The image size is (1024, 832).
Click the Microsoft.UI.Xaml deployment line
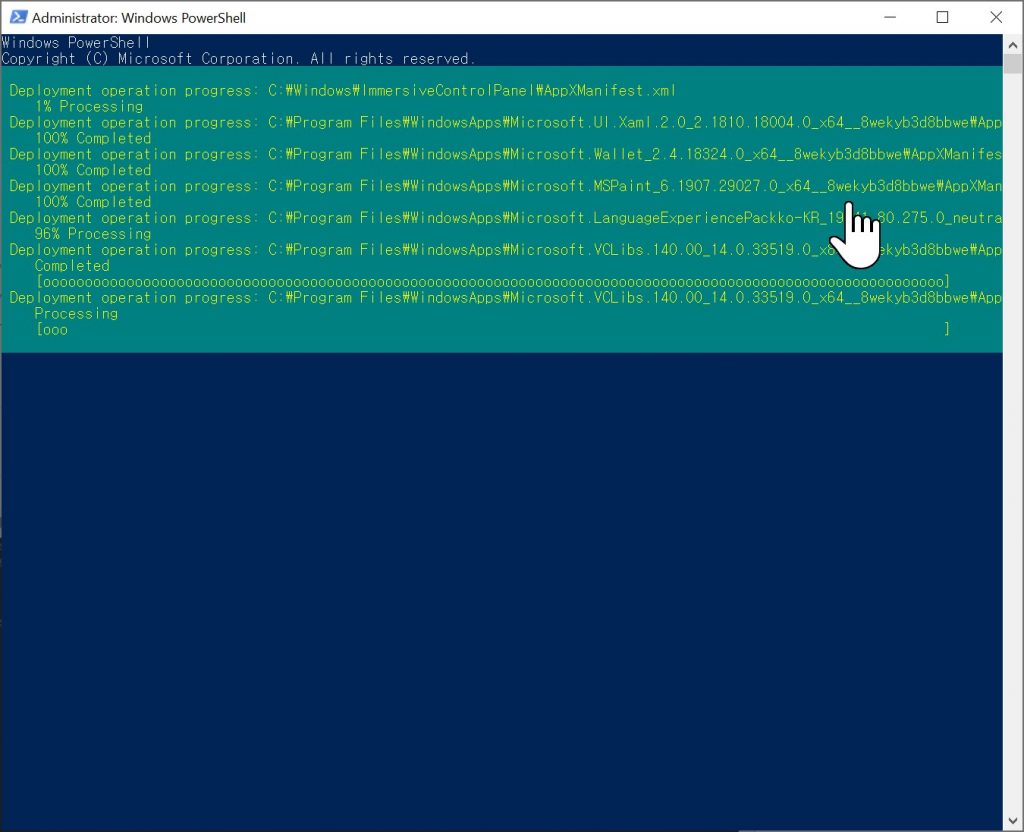pyautogui.click(x=500, y=122)
